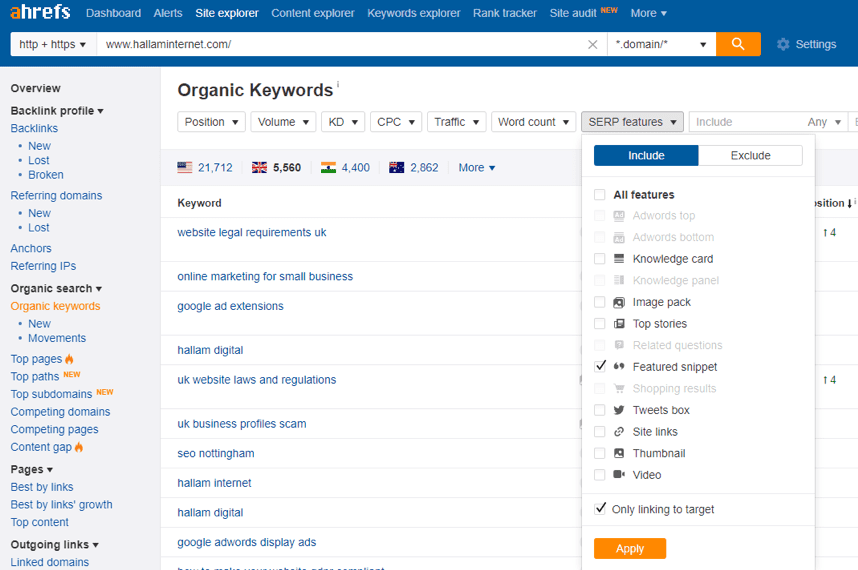Check the Top stories checkbox
The width and height of the screenshot is (858, 570).
pyautogui.click(x=600, y=323)
